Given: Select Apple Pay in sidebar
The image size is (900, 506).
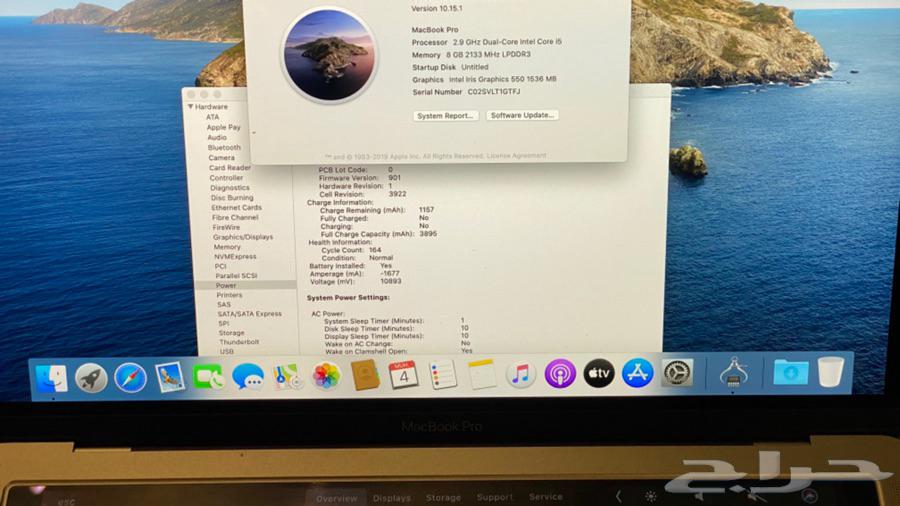Looking at the screenshot, I should pos(223,127).
